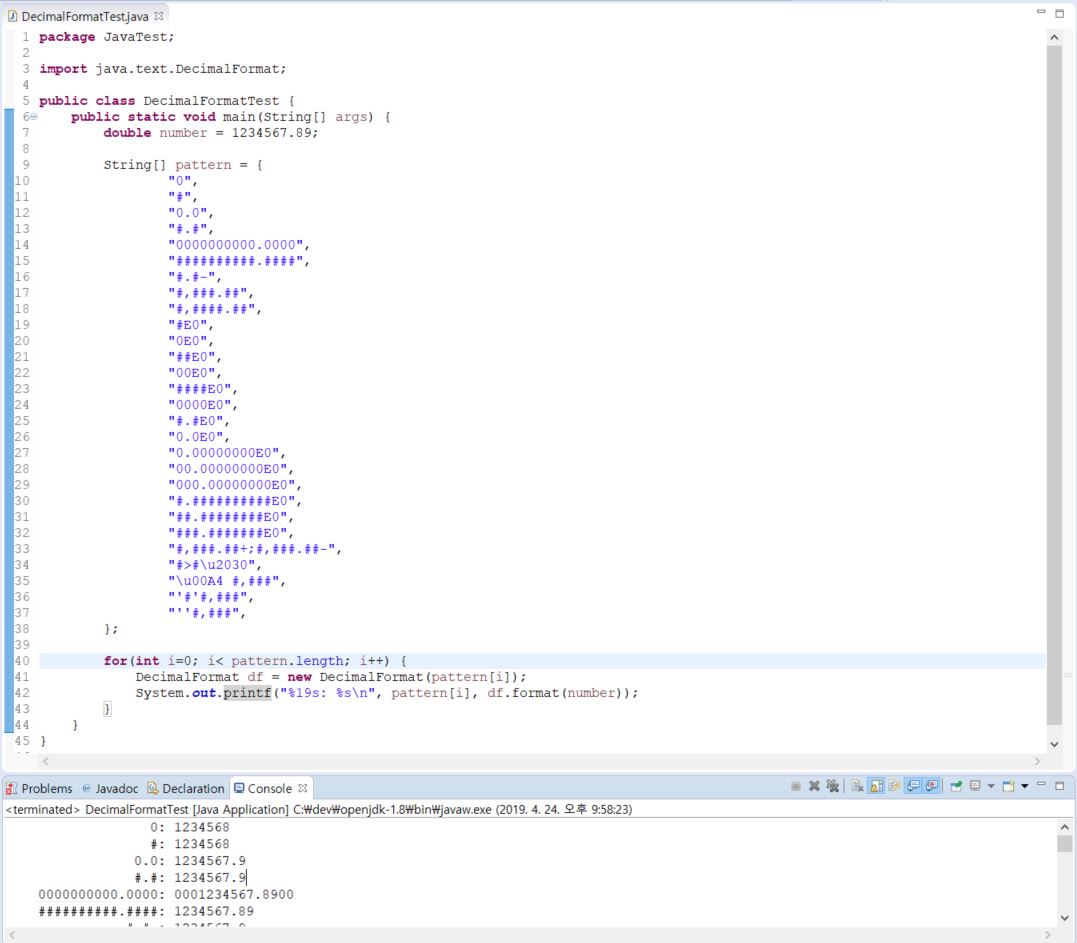The width and height of the screenshot is (1077, 943).
Task: Close the DecimalFormatTest.java editor tab
Action: coord(159,15)
